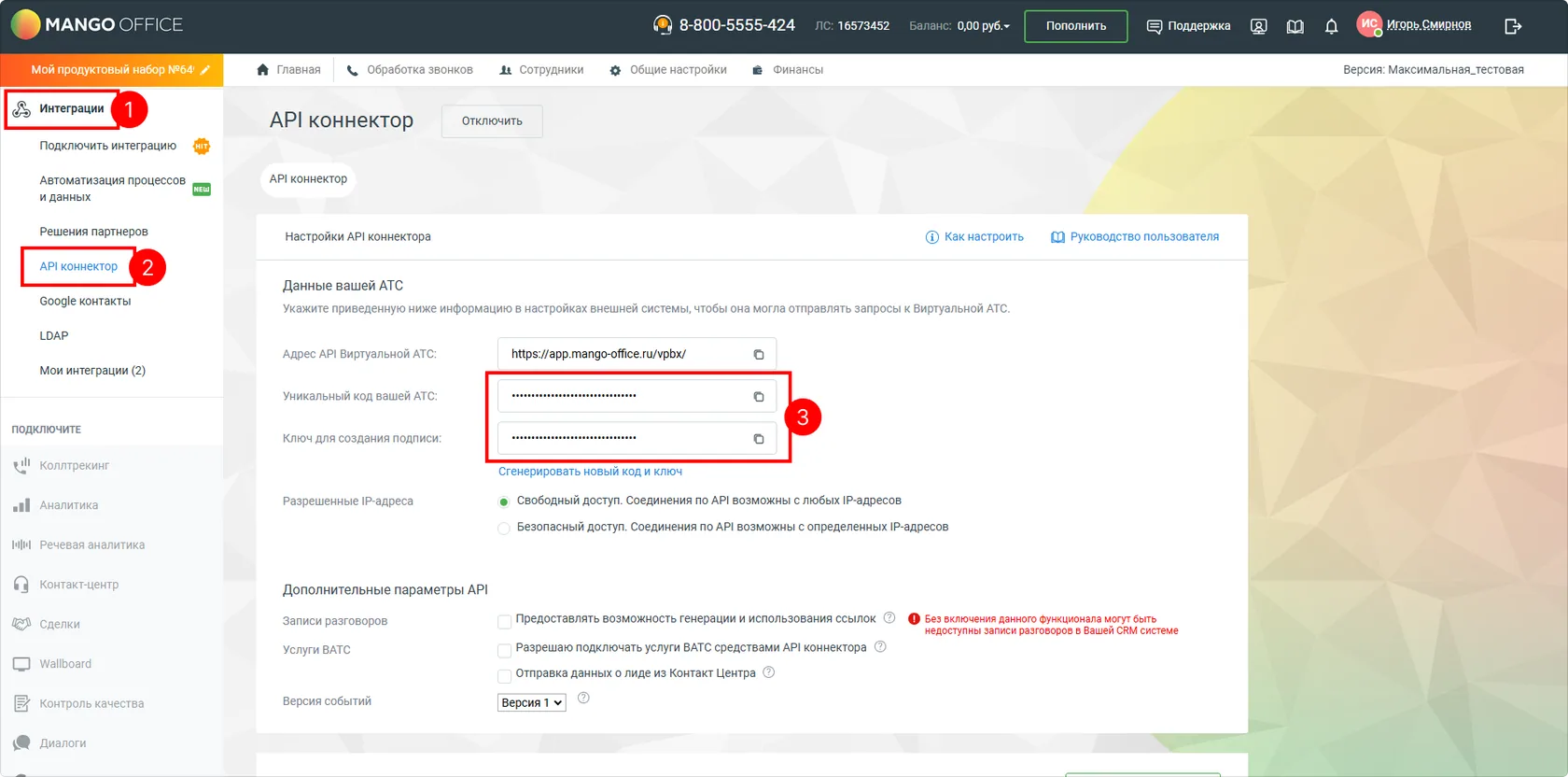
Task: Open the Общие настройки menu
Action: coord(668,70)
